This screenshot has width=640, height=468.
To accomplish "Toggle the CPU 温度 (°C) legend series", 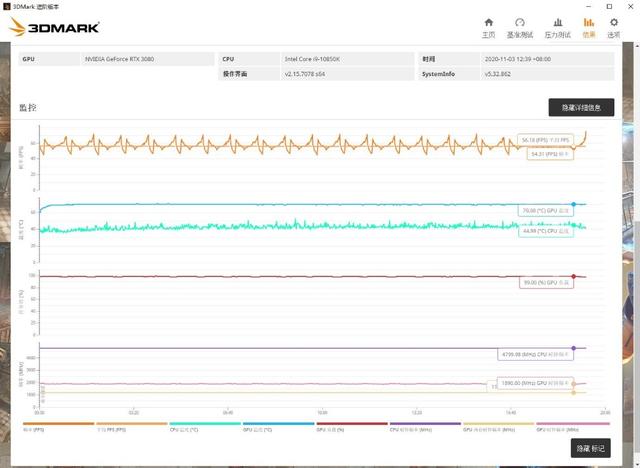I will 205,427.
